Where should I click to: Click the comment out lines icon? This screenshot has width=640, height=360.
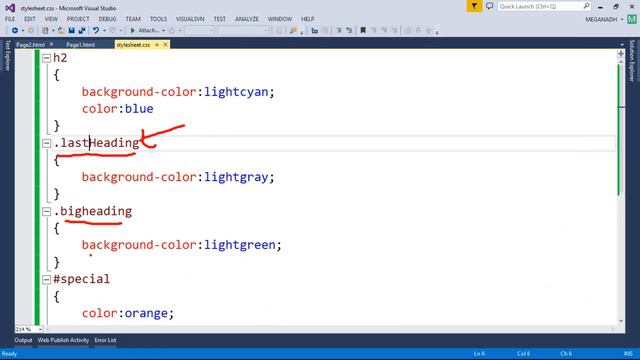(339, 31)
